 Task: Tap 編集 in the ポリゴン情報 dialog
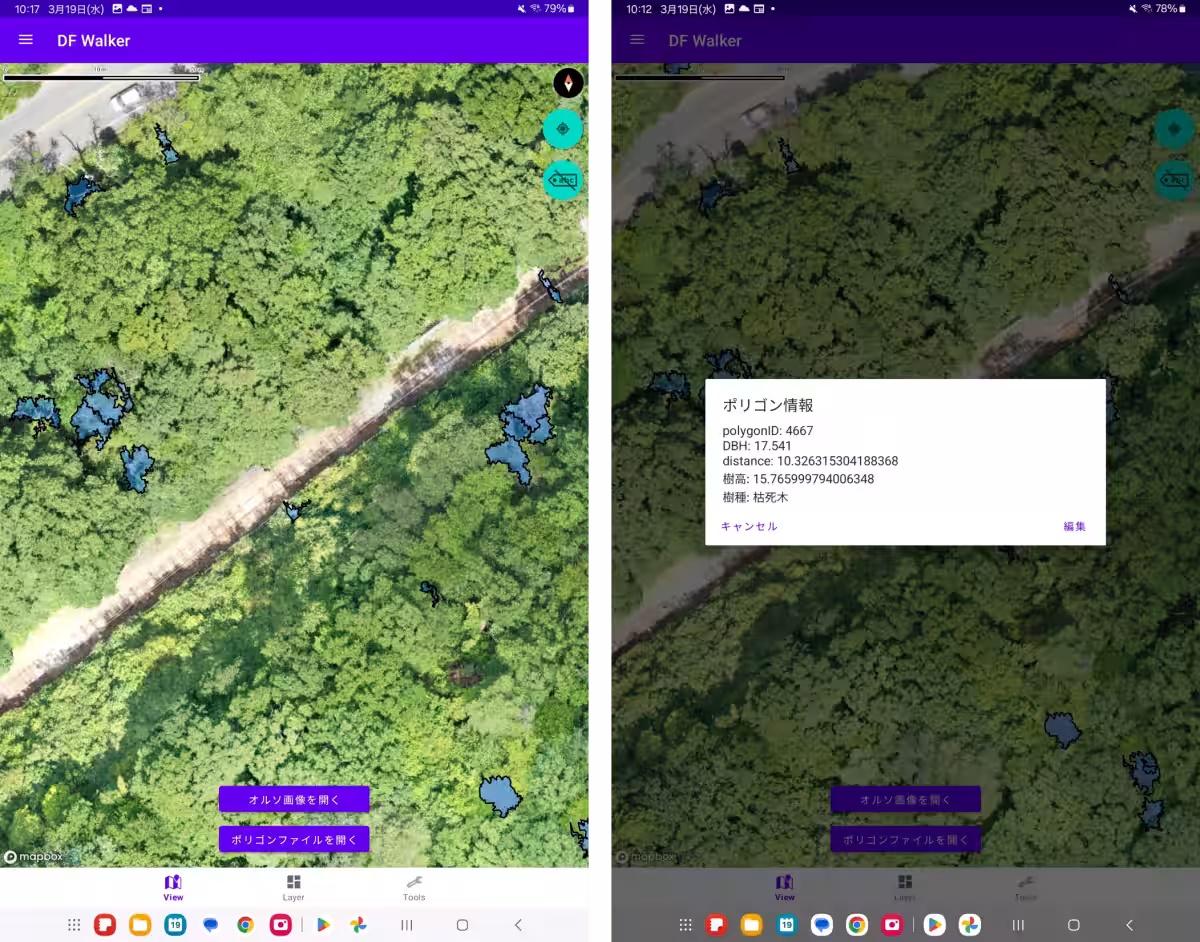coord(1074,526)
